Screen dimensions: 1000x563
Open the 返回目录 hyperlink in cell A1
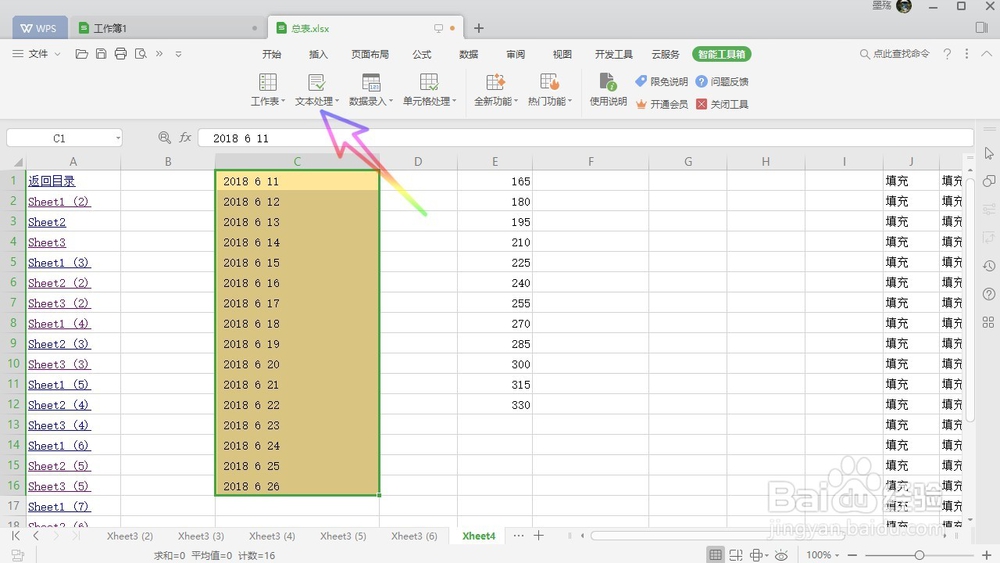coord(52,181)
